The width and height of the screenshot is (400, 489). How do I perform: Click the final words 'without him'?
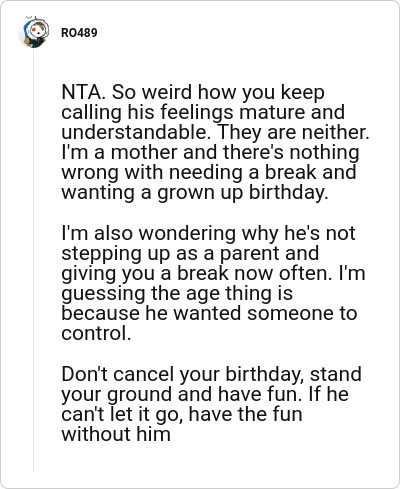click(x=116, y=434)
